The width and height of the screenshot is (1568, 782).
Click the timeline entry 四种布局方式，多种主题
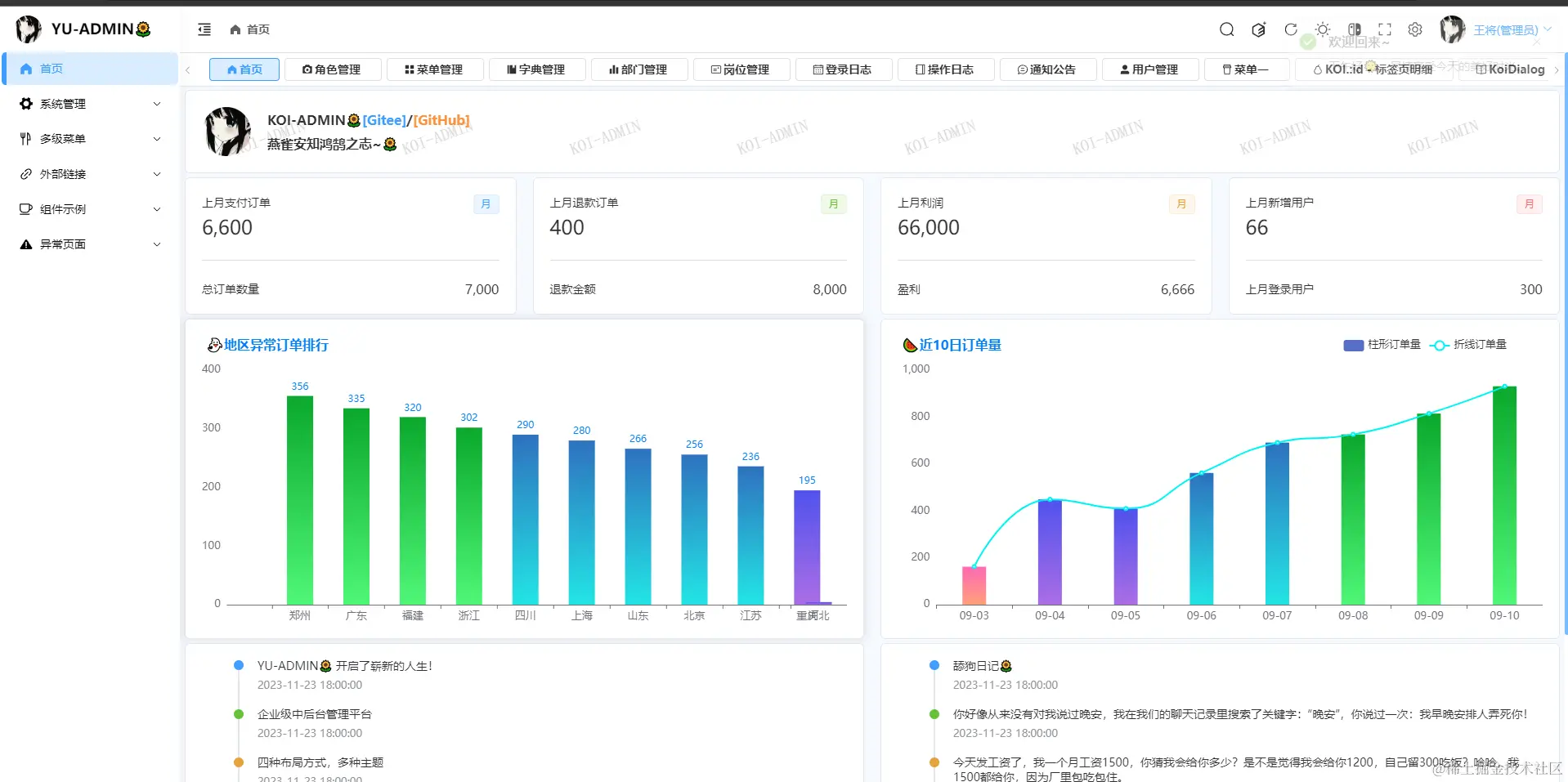click(x=320, y=762)
